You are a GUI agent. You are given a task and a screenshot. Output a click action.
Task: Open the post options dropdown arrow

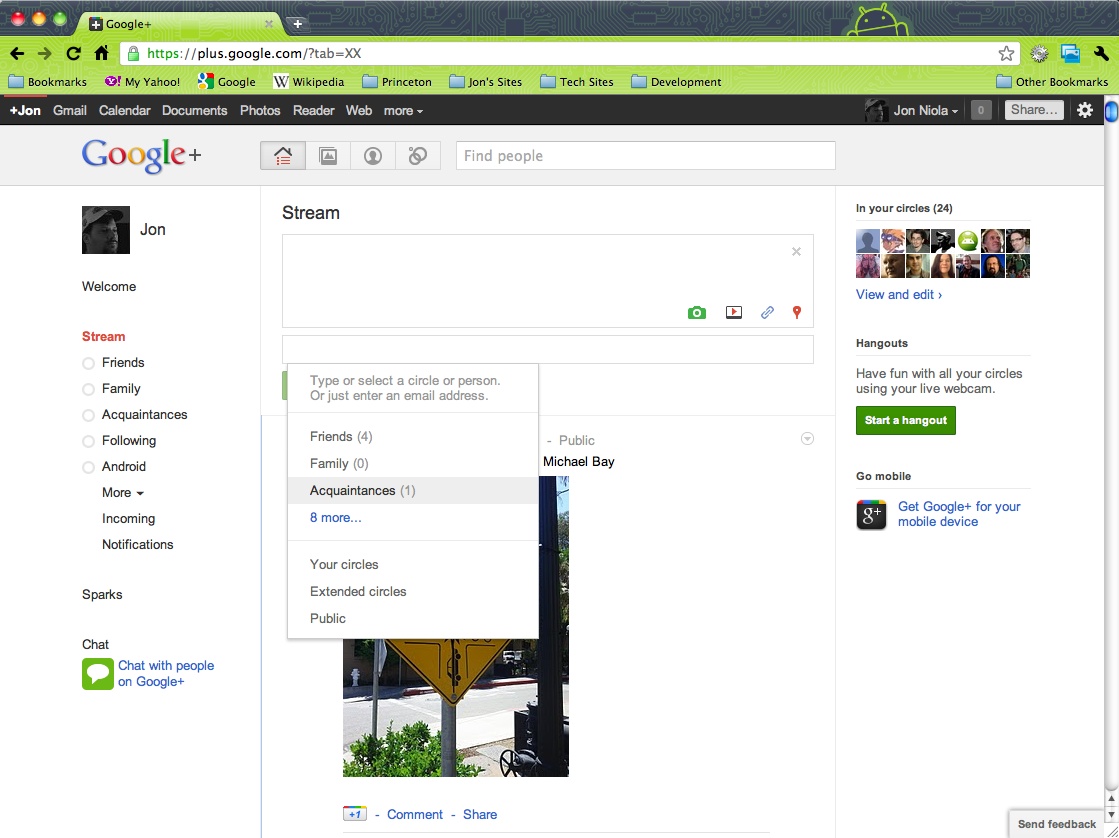click(x=807, y=438)
